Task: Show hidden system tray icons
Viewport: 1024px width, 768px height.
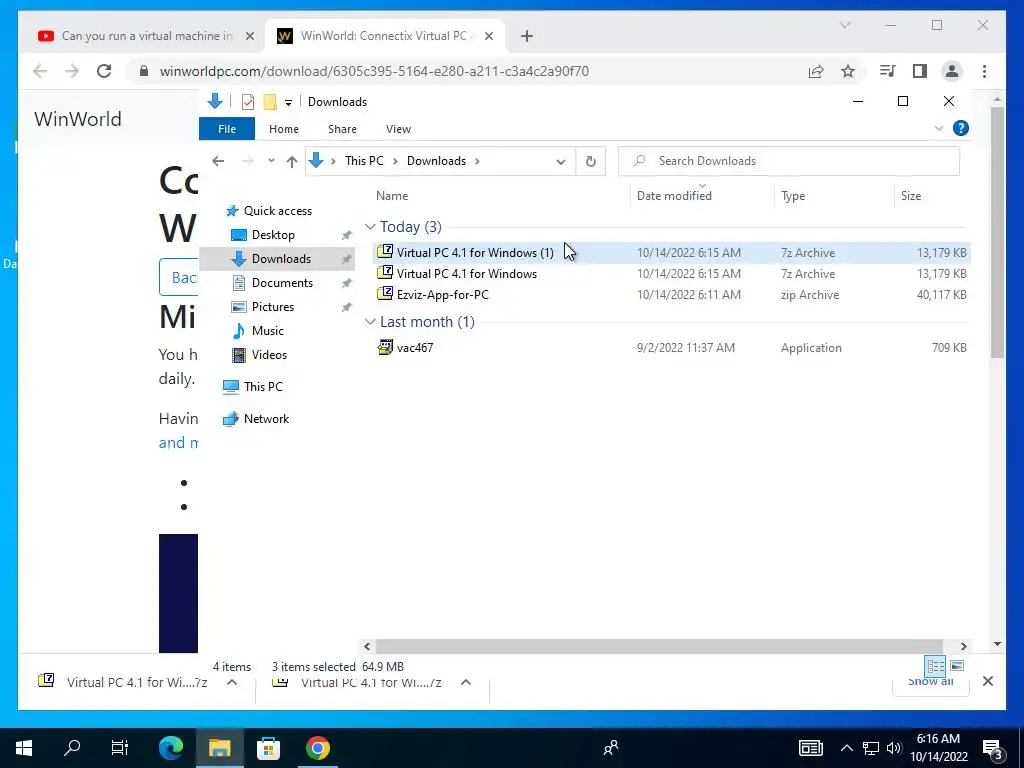Action: pos(846,748)
